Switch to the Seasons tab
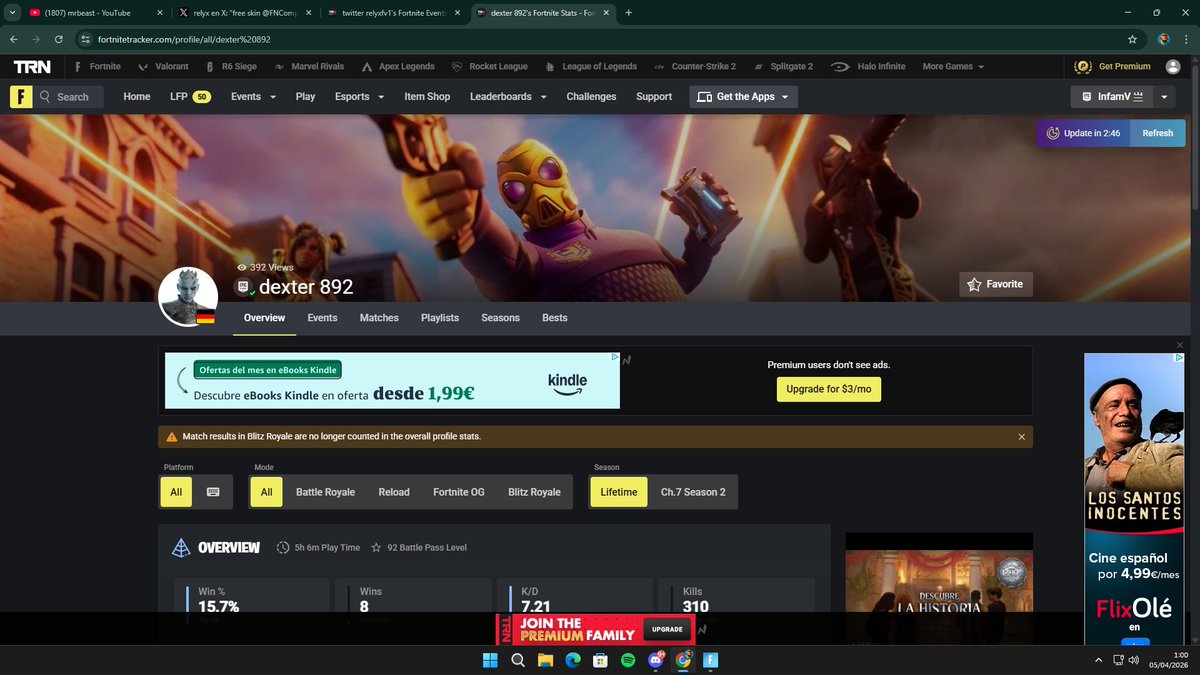The image size is (1200, 675). point(500,317)
